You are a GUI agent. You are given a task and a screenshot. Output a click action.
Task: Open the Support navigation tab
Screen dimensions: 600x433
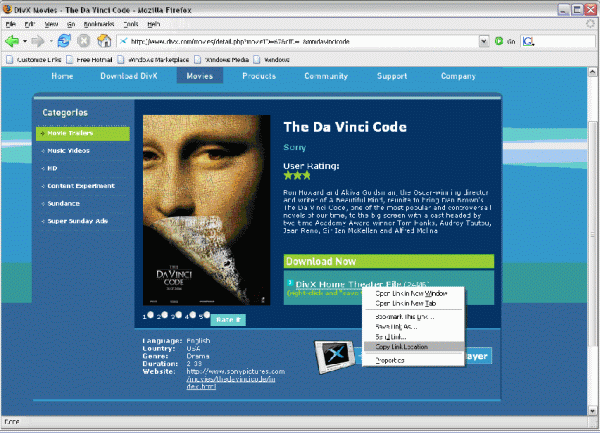(x=392, y=76)
